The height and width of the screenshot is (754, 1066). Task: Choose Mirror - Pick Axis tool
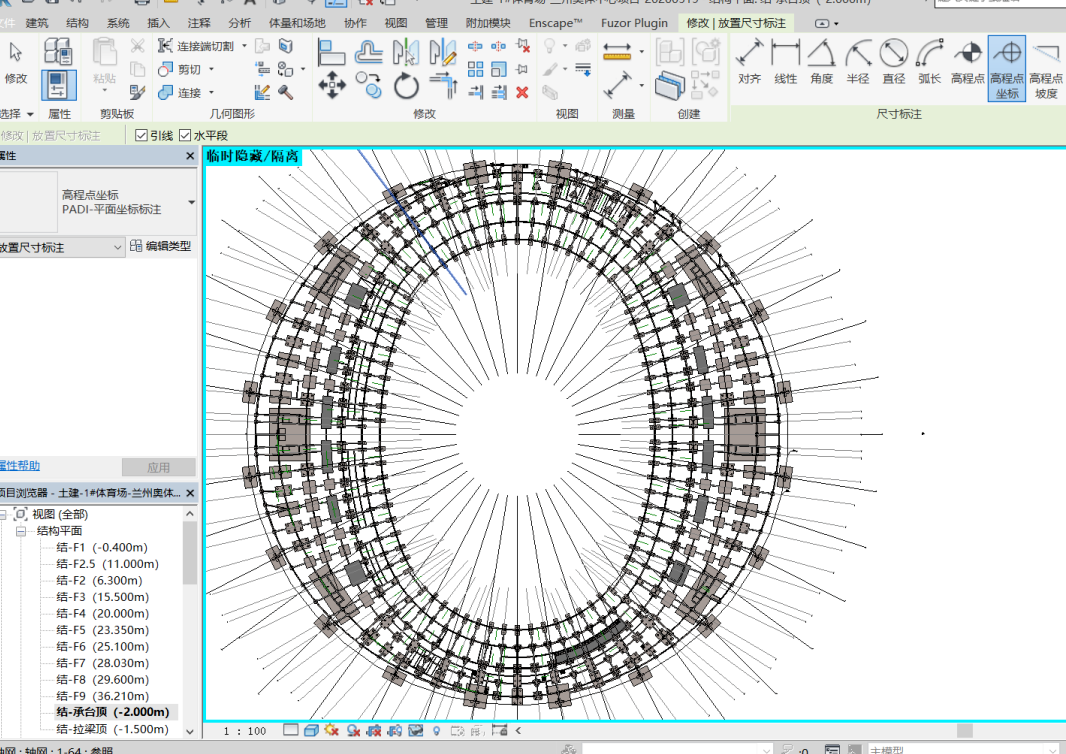click(x=406, y=52)
